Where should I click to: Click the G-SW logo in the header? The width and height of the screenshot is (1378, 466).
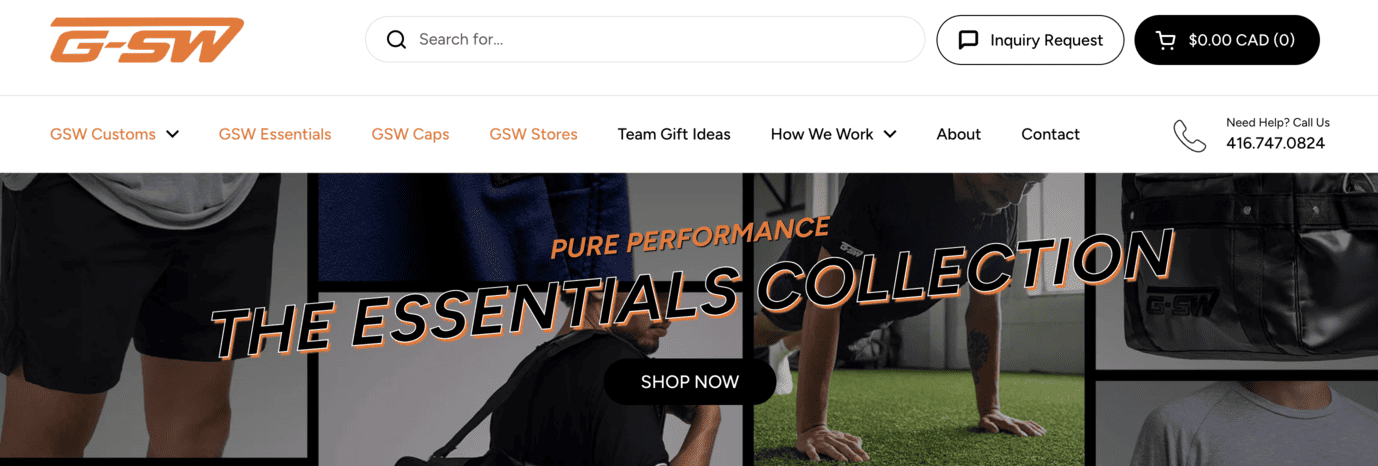coord(147,40)
